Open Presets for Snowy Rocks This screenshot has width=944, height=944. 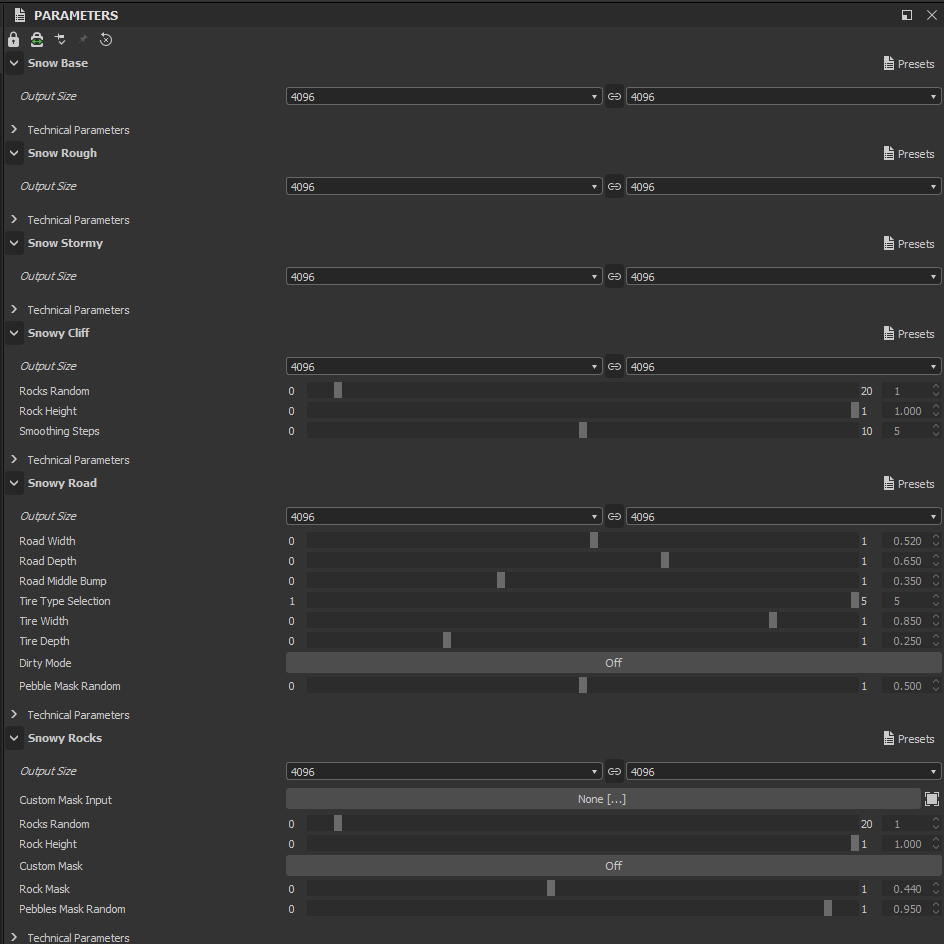909,739
